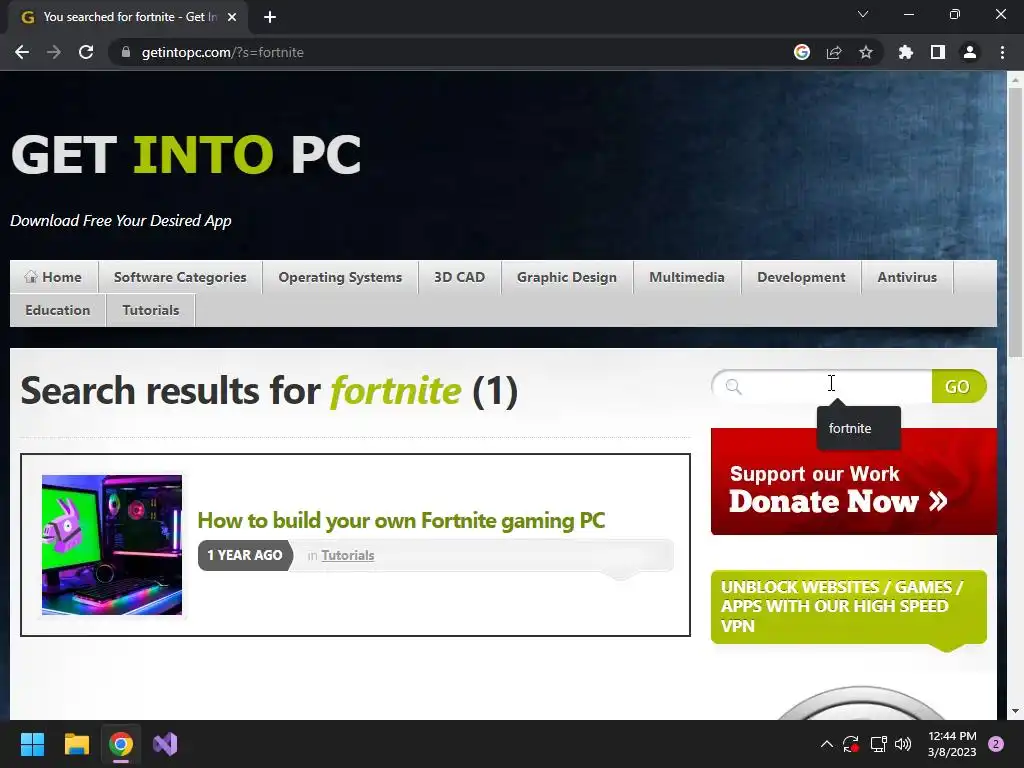Click the green GO search button
The width and height of the screenshot is (1024, 768).
pyautogui.click(x=958, y=387)
